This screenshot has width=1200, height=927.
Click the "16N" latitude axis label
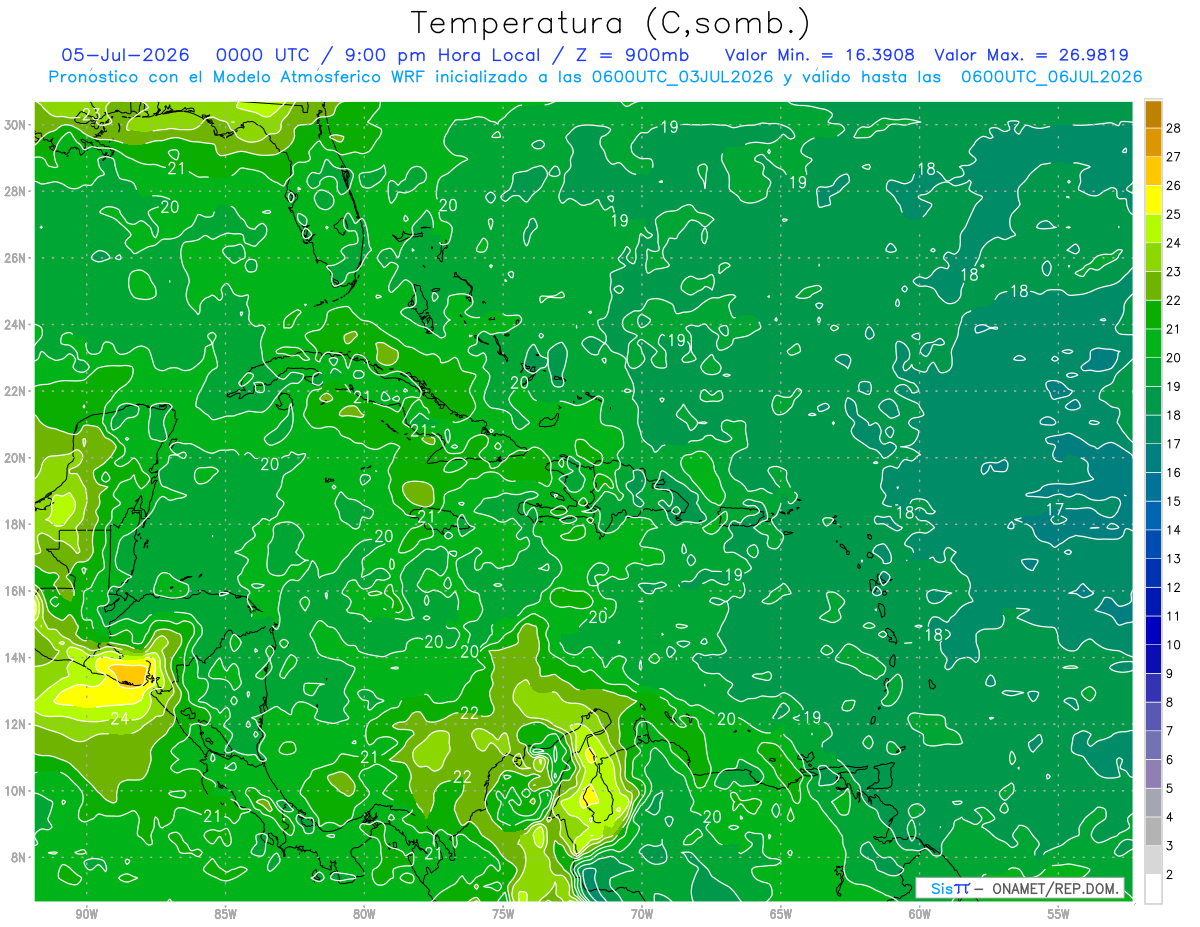pos(16,591)
